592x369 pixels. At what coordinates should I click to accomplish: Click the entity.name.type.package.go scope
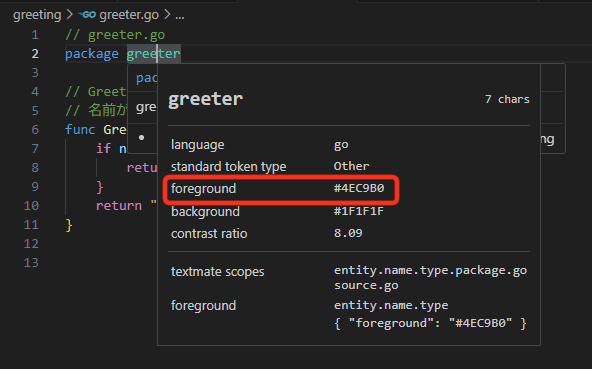tap(430, 271)
